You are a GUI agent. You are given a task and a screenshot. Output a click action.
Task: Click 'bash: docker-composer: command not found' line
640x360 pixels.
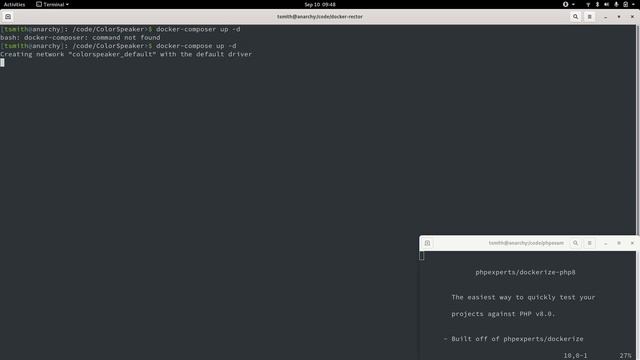[80, 38]
